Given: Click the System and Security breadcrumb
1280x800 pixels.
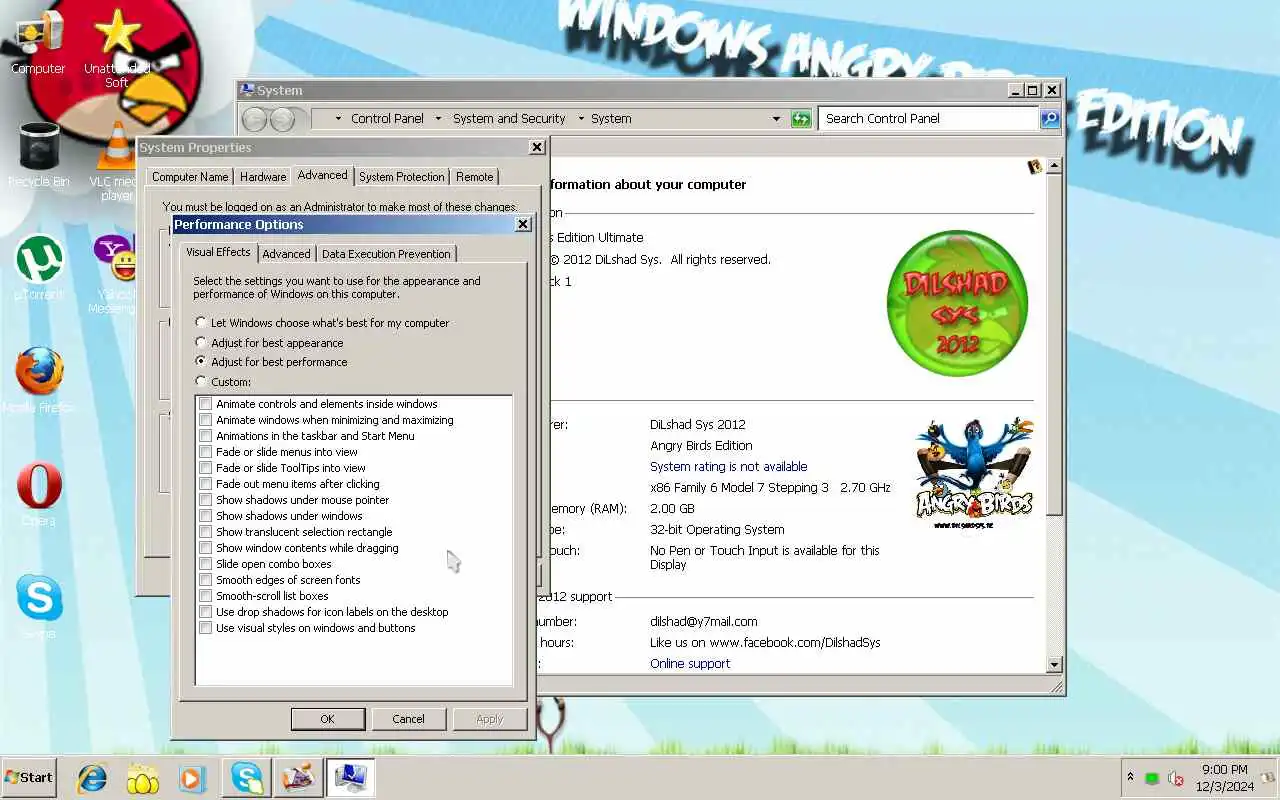Looking at the screenshot, I should coord(509,118).
